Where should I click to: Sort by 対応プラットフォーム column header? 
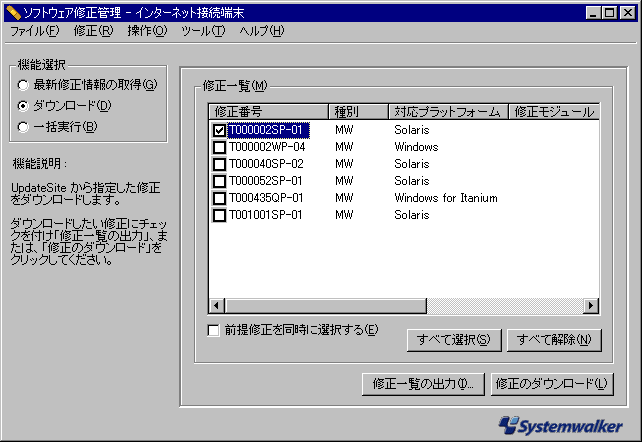pyautogui.click(x=448, y=111)
